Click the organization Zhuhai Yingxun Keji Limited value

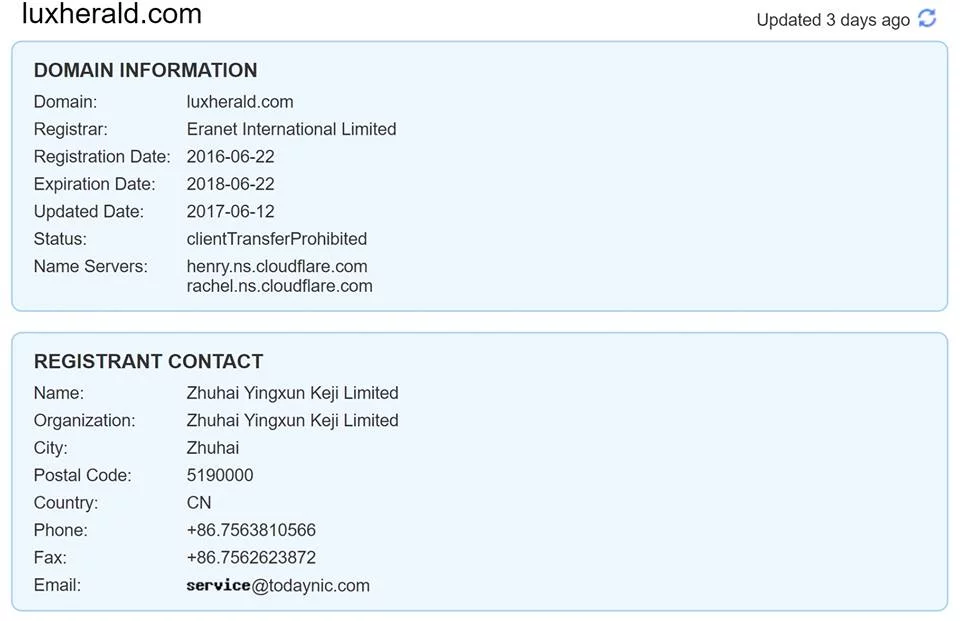coord(293,421)
